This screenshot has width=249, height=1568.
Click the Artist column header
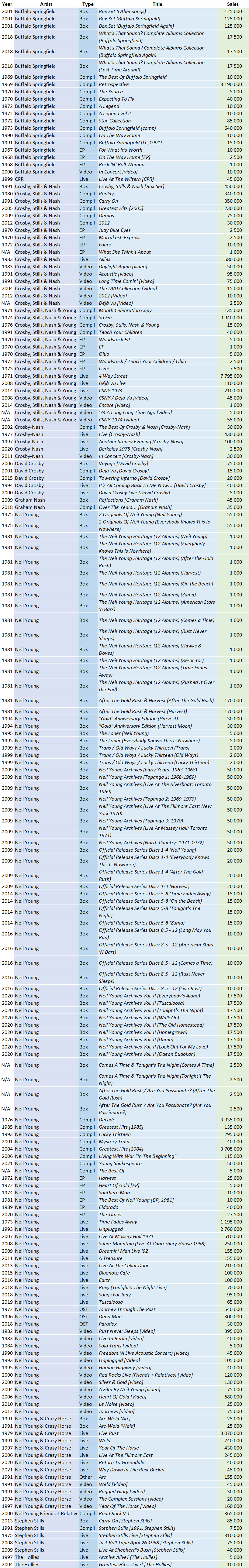pos(46,4)
